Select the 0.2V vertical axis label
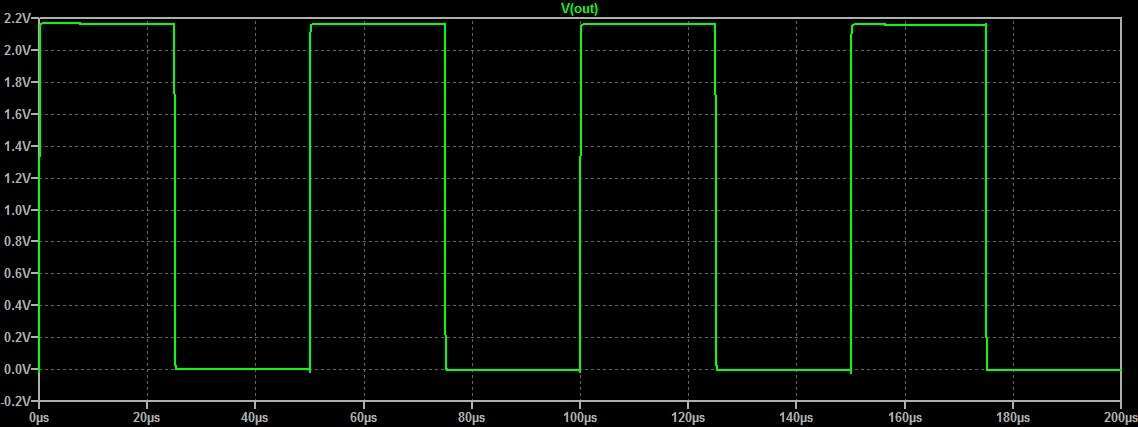Viewport: 1138px width, 427px height. coord(17,337)
